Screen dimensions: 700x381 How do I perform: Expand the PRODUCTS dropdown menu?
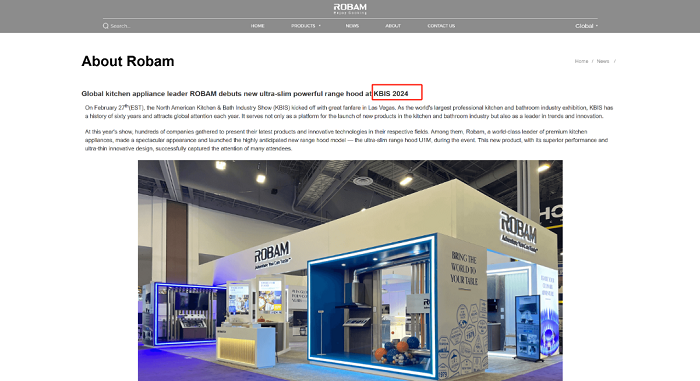point(305,26)
